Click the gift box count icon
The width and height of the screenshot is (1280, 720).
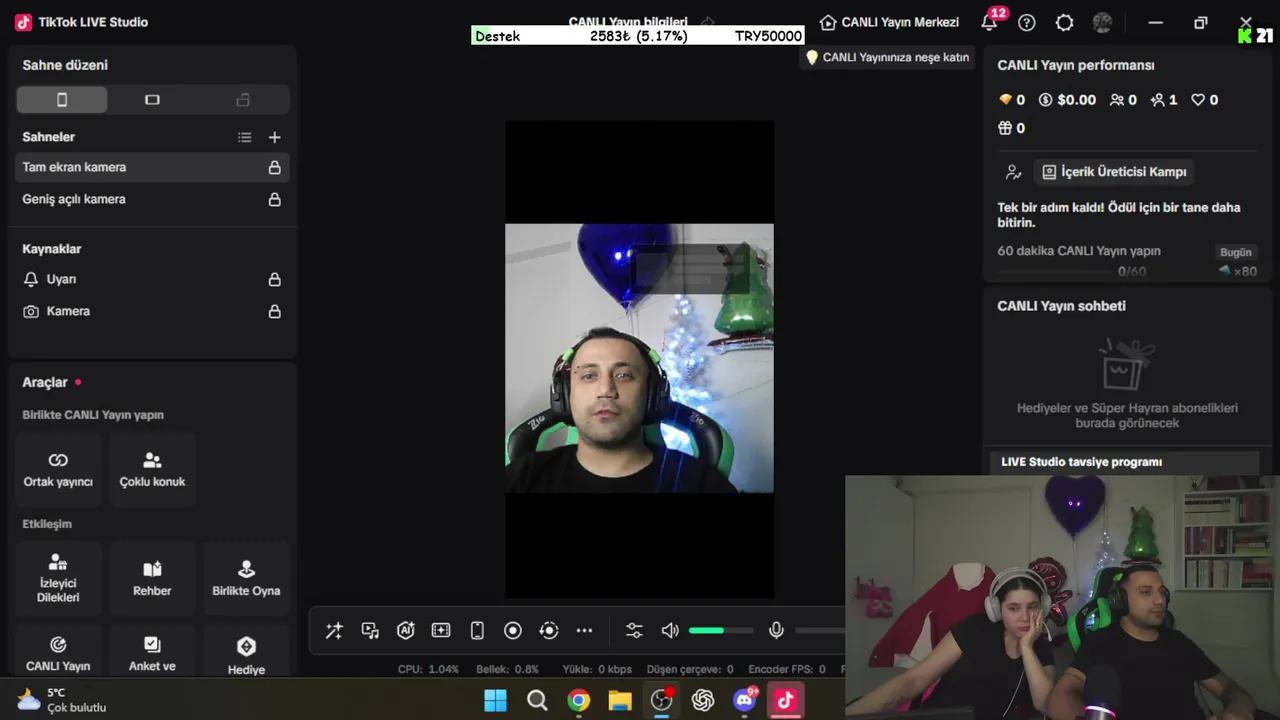[x=1005, y=128]
